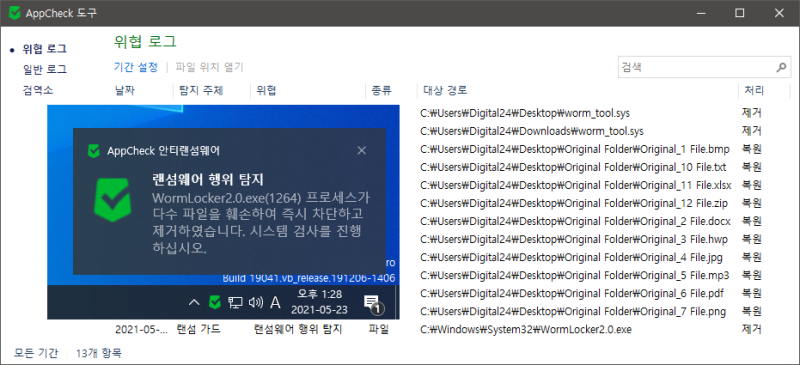This screenshot has height=365, width=800.
Task: Click the 랜섬웨어 행위 탐지 popup heading
Action: pyautogui.click(x=207, y=180)
